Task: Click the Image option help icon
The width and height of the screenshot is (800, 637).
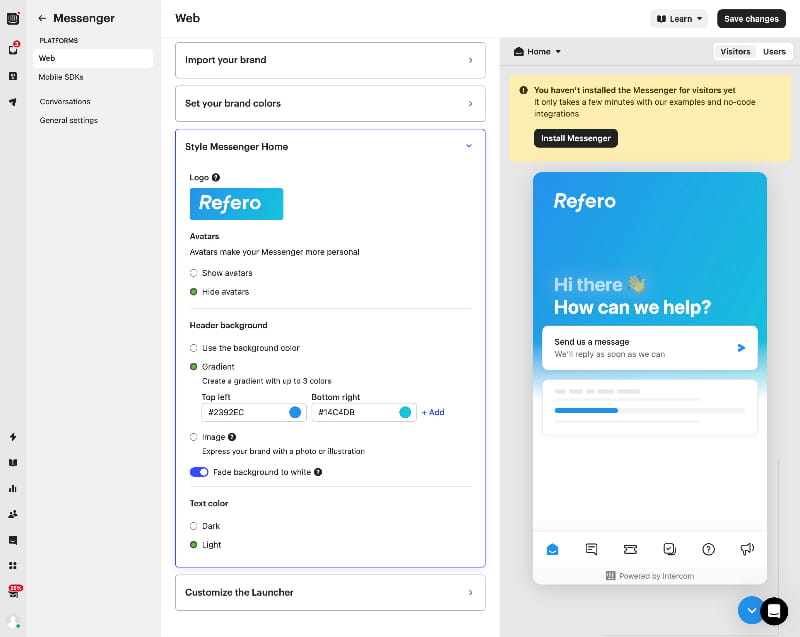Action: click(x=232, y=437)
